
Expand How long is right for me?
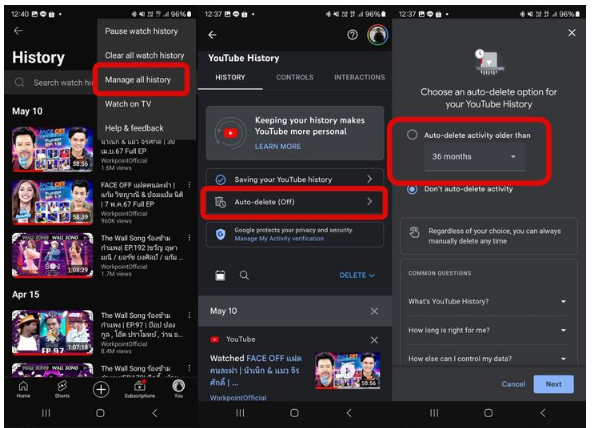488,330
